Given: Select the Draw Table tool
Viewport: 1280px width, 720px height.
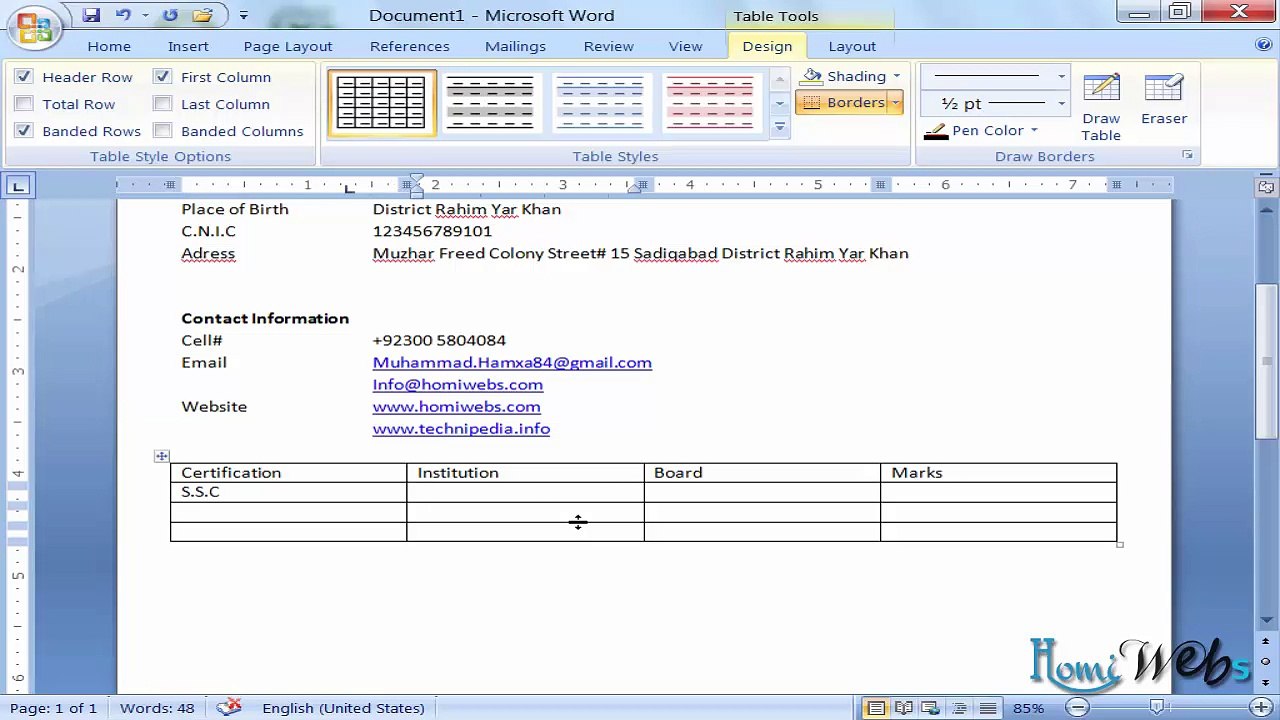Looking at the screenshot, I should (1101, 107).
